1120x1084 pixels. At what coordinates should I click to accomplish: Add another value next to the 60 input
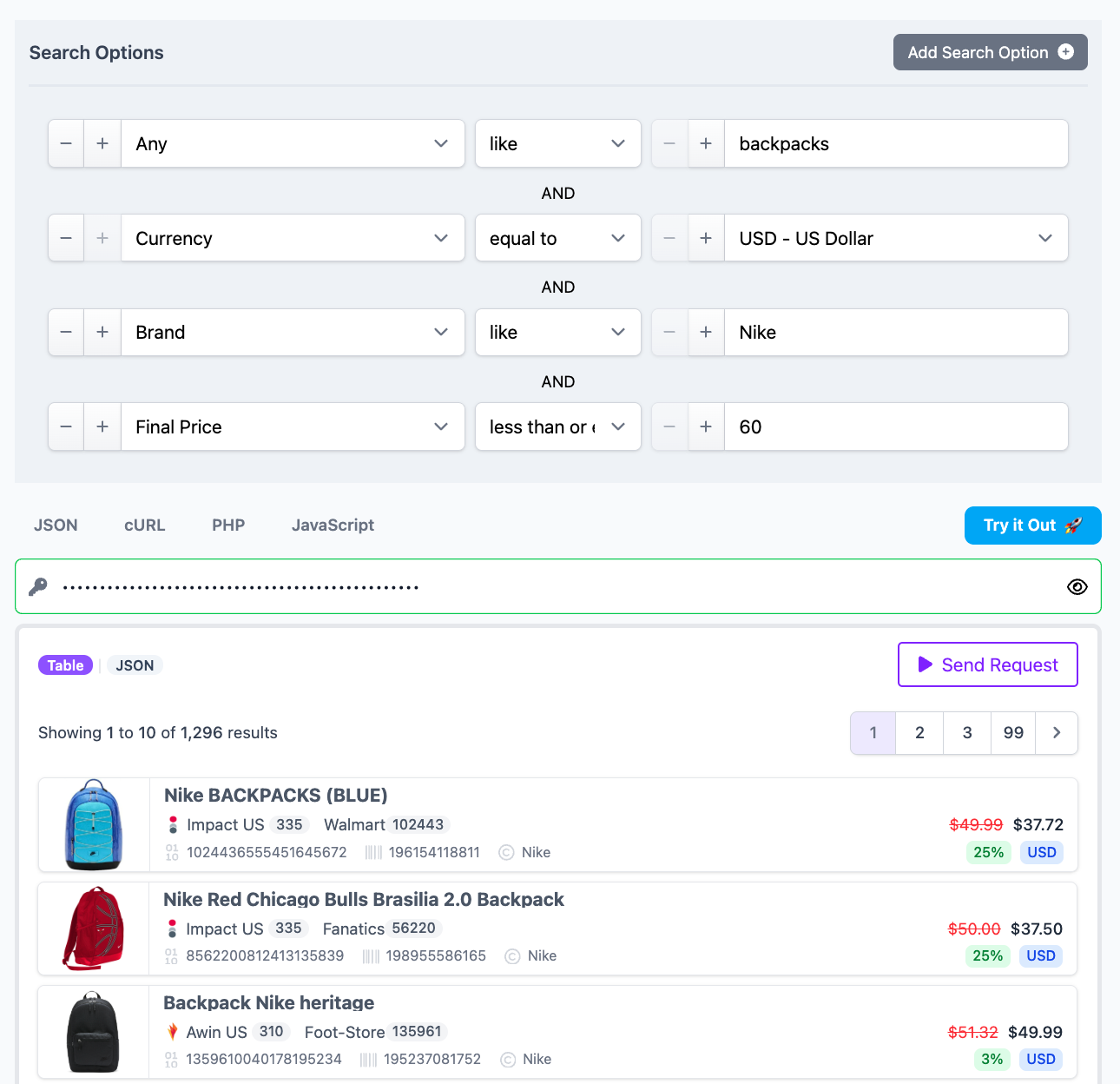706,426
